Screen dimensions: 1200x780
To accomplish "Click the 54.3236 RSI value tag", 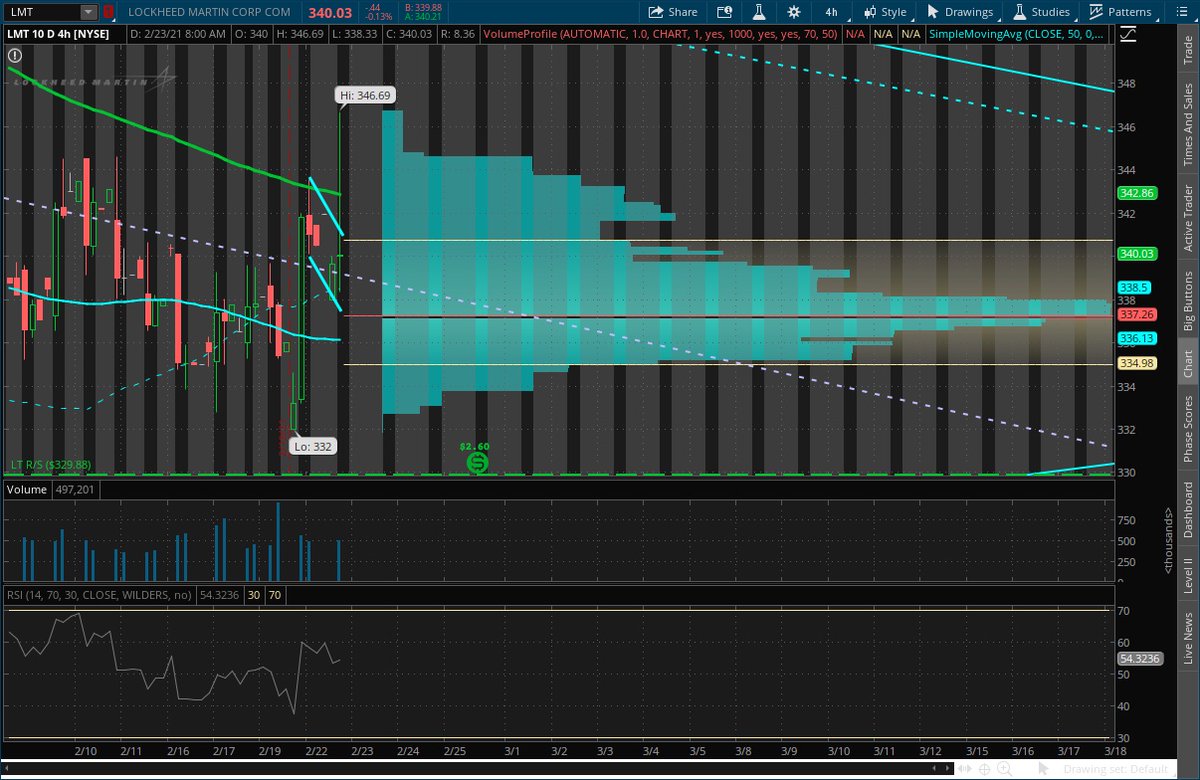I will (1141, 660).
